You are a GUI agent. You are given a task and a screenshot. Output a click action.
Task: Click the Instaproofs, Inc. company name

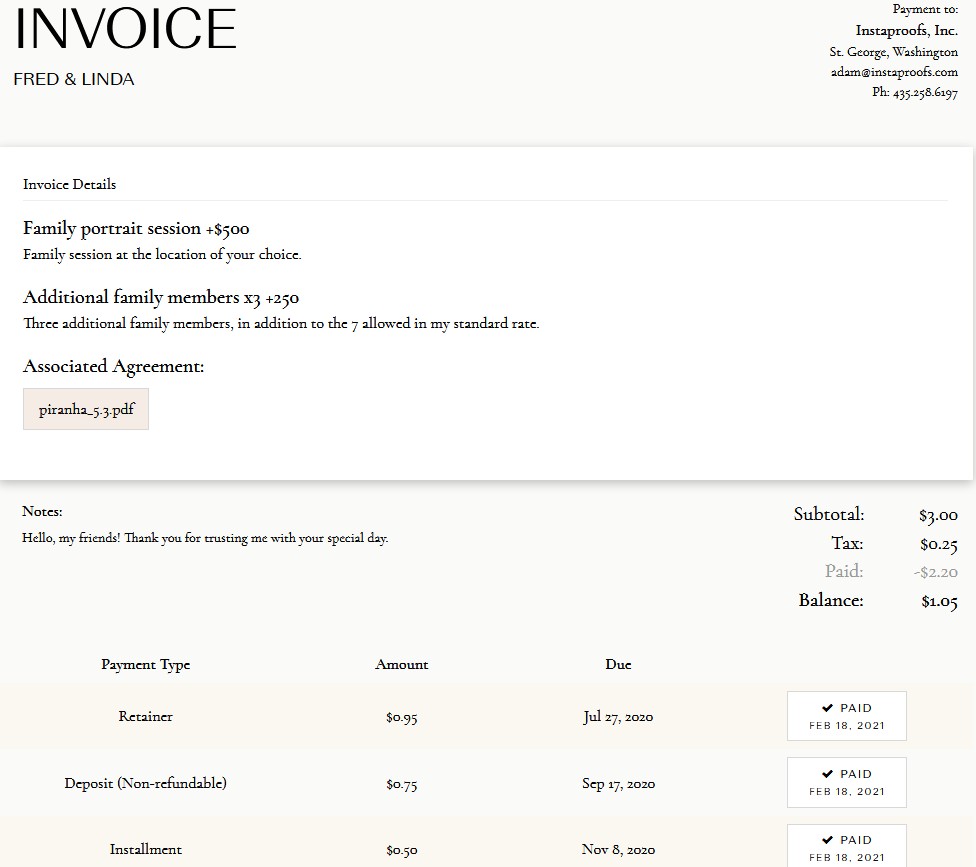[x=906, y=30]
